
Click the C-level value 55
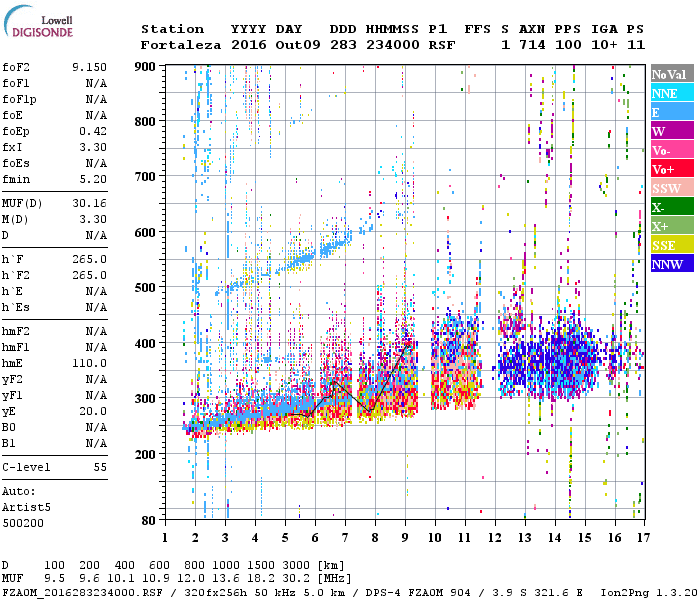pos(100,467)
